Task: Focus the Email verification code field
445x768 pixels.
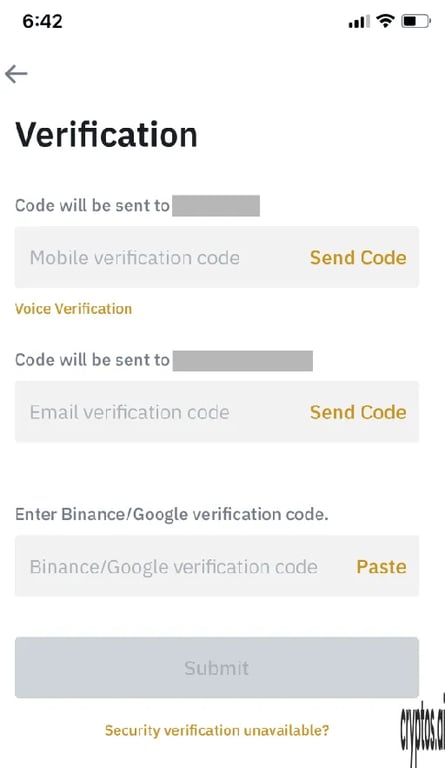Action: point(217,411)
